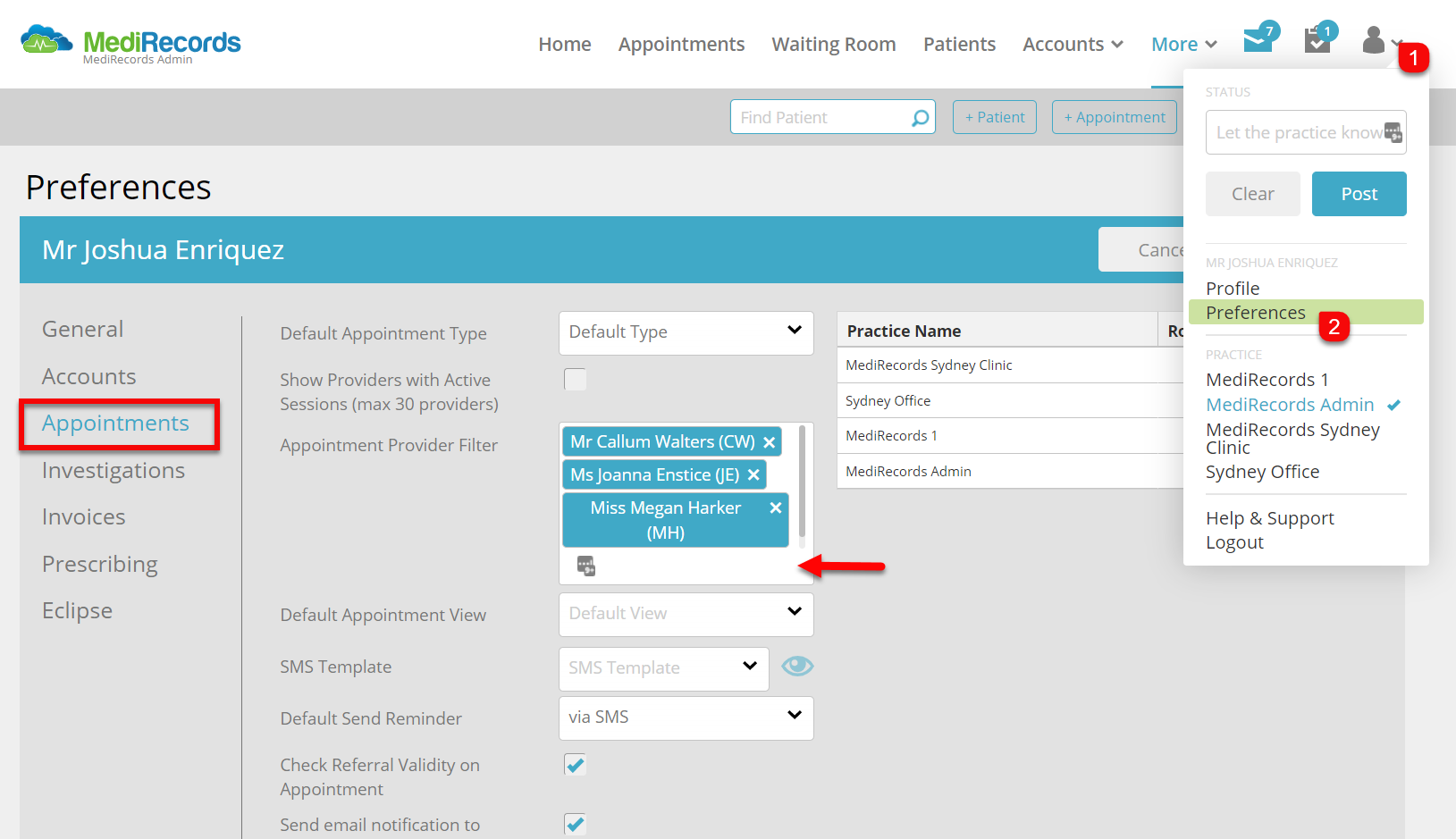Viewport: 1456px width, 839px height.
Task: Open Profile from user menu
Action: [x=1233, y=289]
